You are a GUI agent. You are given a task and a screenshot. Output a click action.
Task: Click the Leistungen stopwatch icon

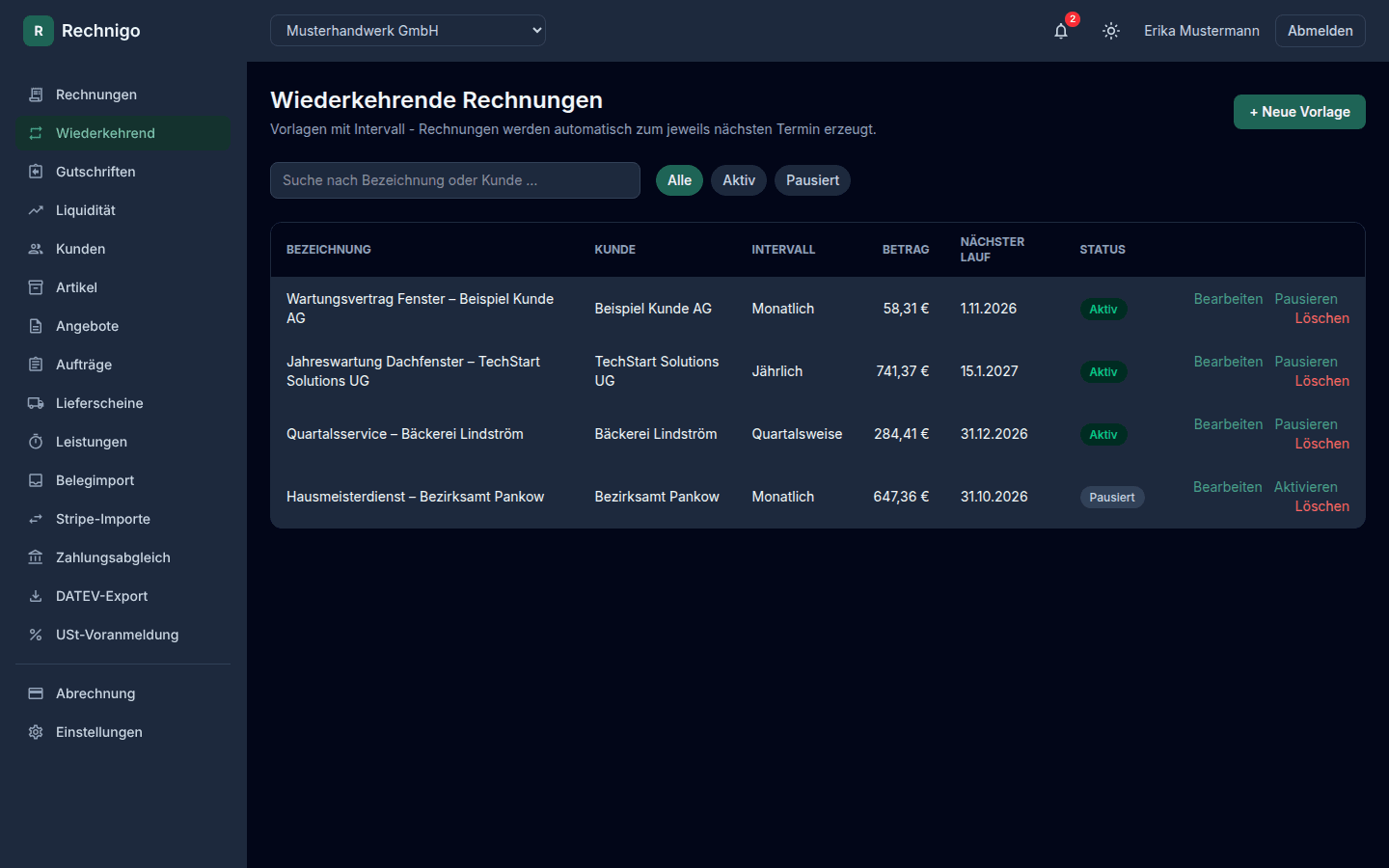pyautogui.click(x=36, y=442)
